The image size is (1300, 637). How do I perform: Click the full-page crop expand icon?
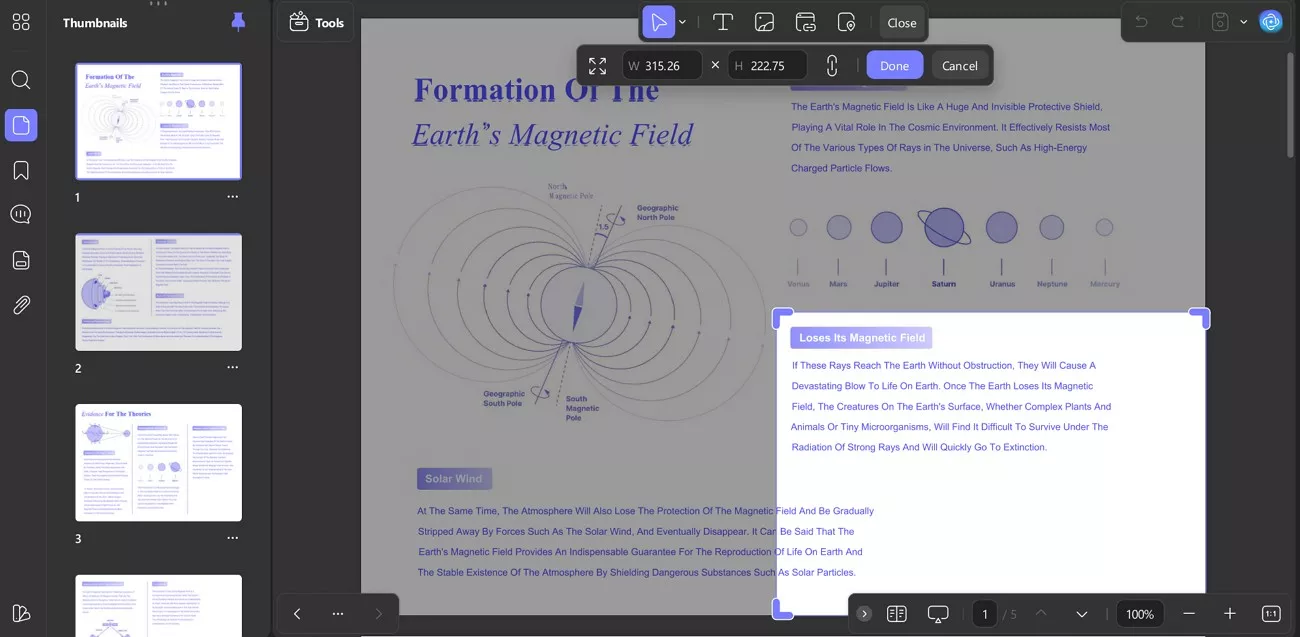(597, 66)
